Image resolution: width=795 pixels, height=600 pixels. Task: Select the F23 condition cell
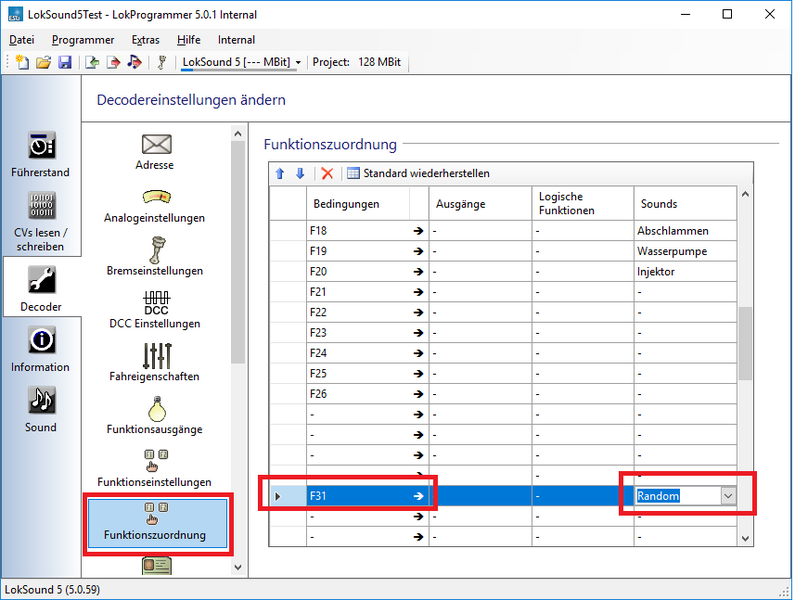click(368, 333)
